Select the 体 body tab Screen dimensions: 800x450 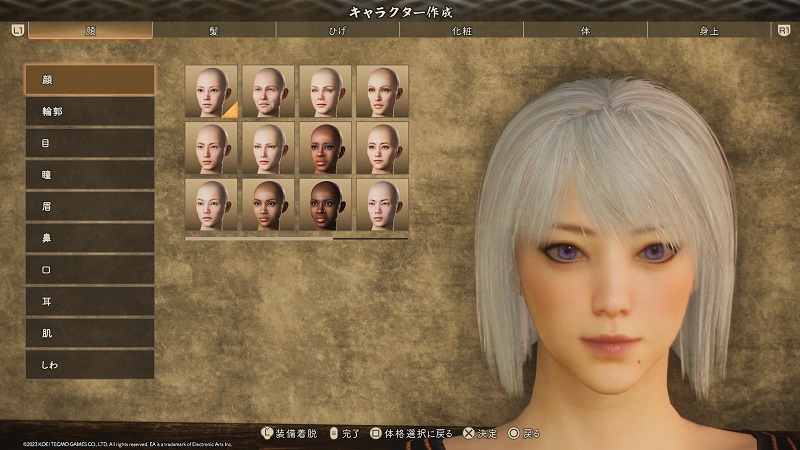[585, 30]
